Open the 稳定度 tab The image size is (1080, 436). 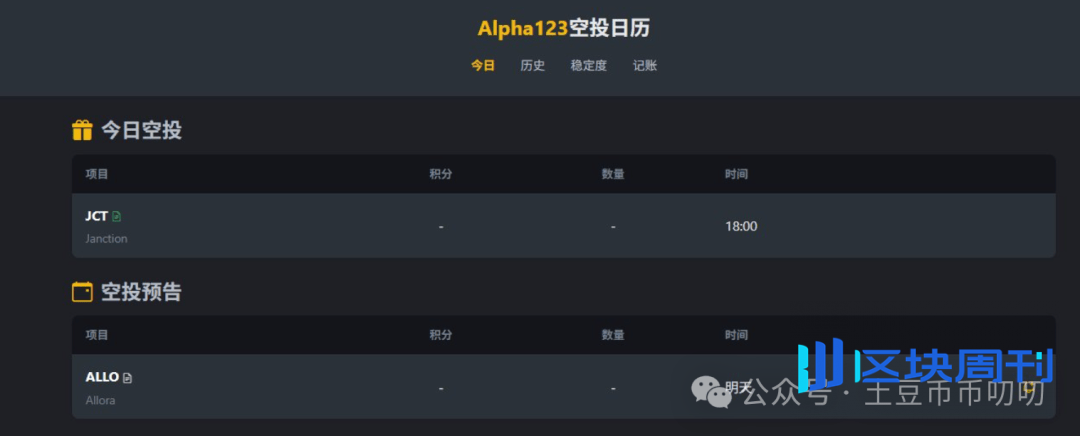(x=589, y=66)
